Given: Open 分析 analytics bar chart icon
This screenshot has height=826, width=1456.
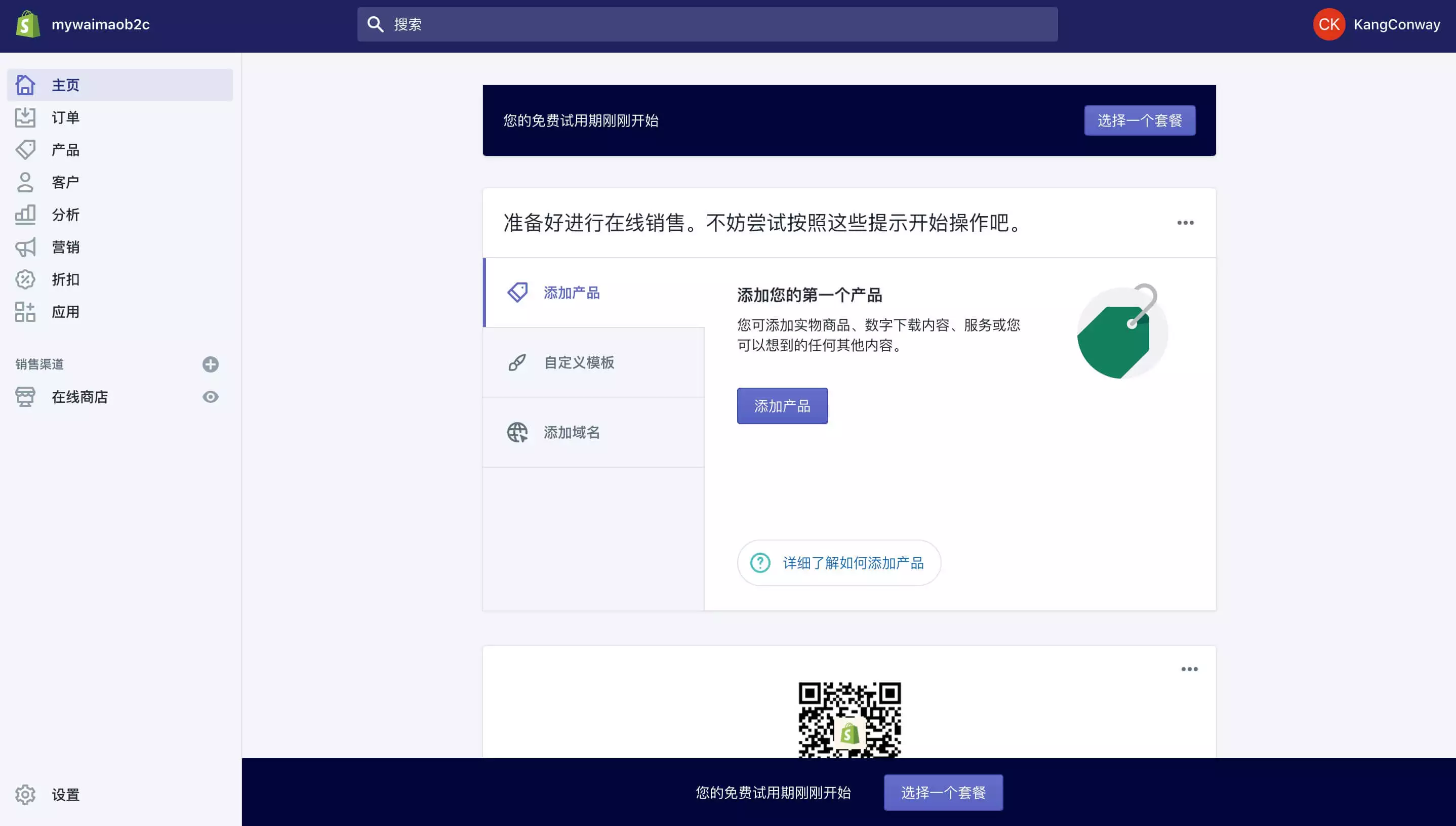Looking at the screenshot, I should [x=25, y=215].
